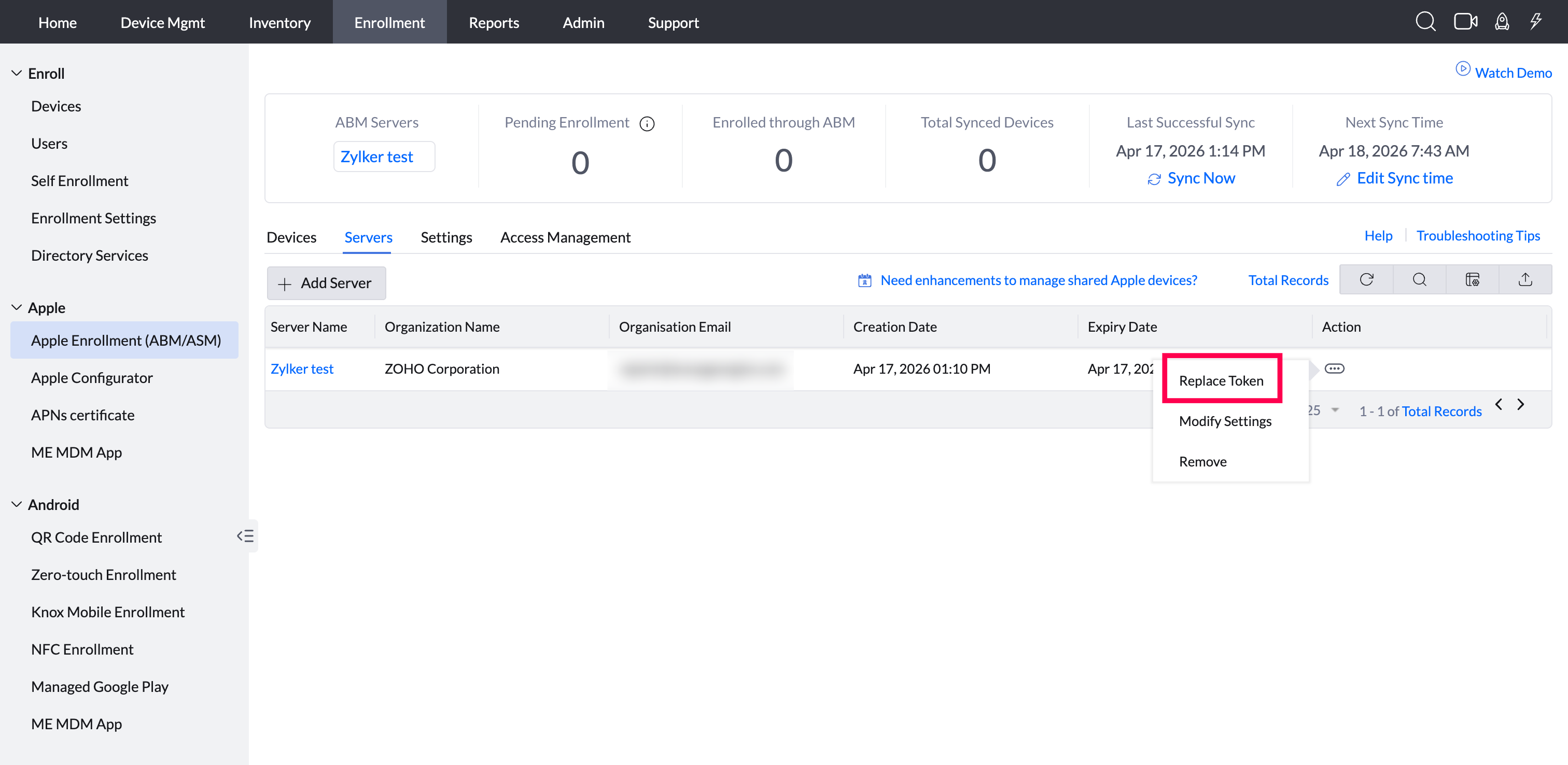
Task: Click the Pending Enrollment info icon
Action: tap(647, 123)
